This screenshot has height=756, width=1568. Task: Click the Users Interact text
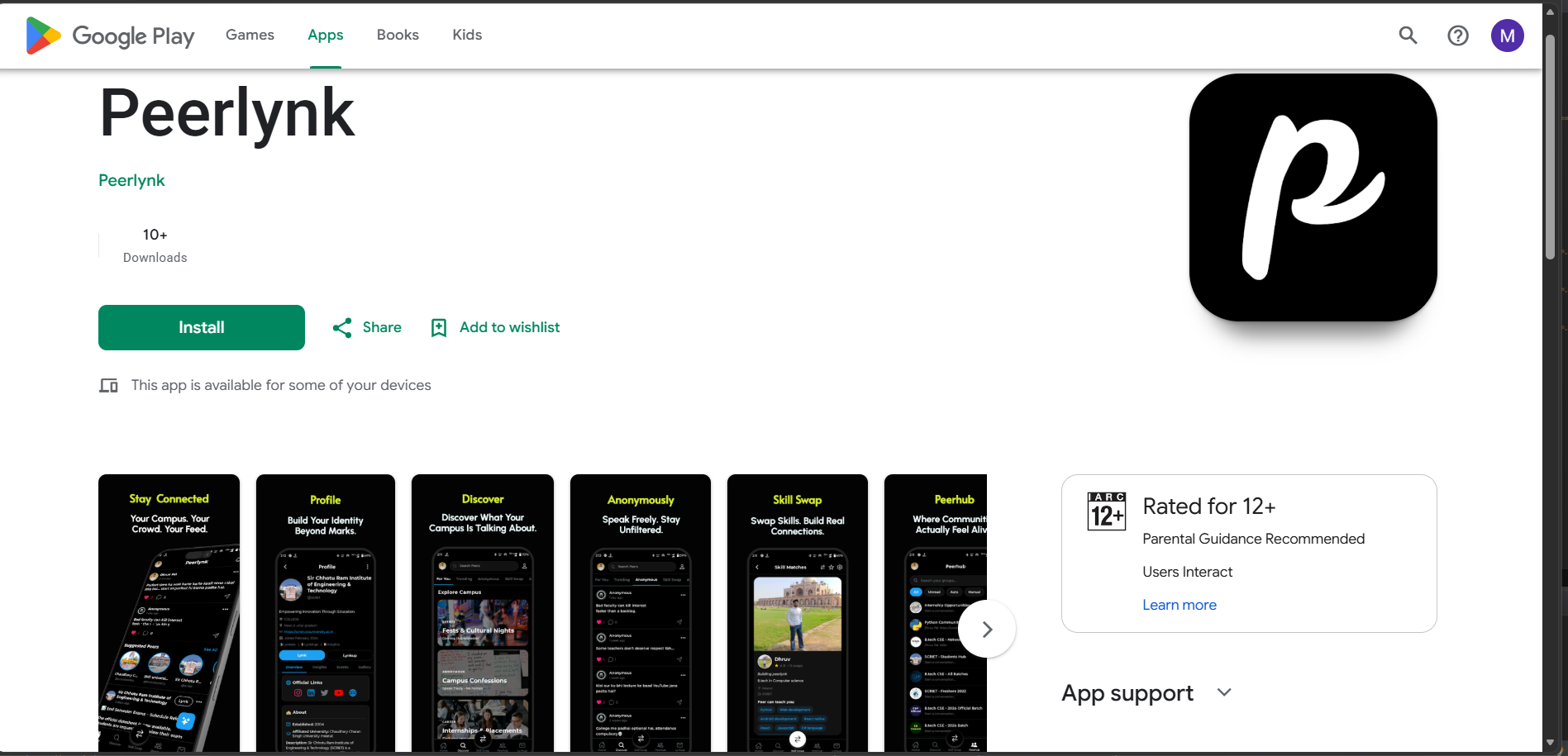click(1187, 572)
